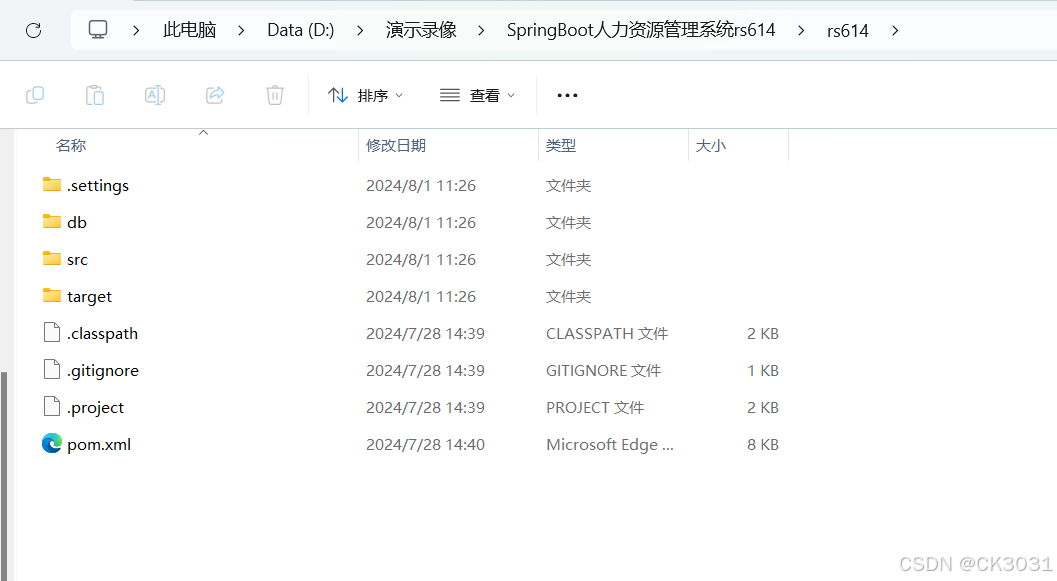Viewport: 1057px width, 581px height.
Task: Expand chevron after 演示录像 breadcrumb
Action: pyautogui.click(x=481, y=30)
